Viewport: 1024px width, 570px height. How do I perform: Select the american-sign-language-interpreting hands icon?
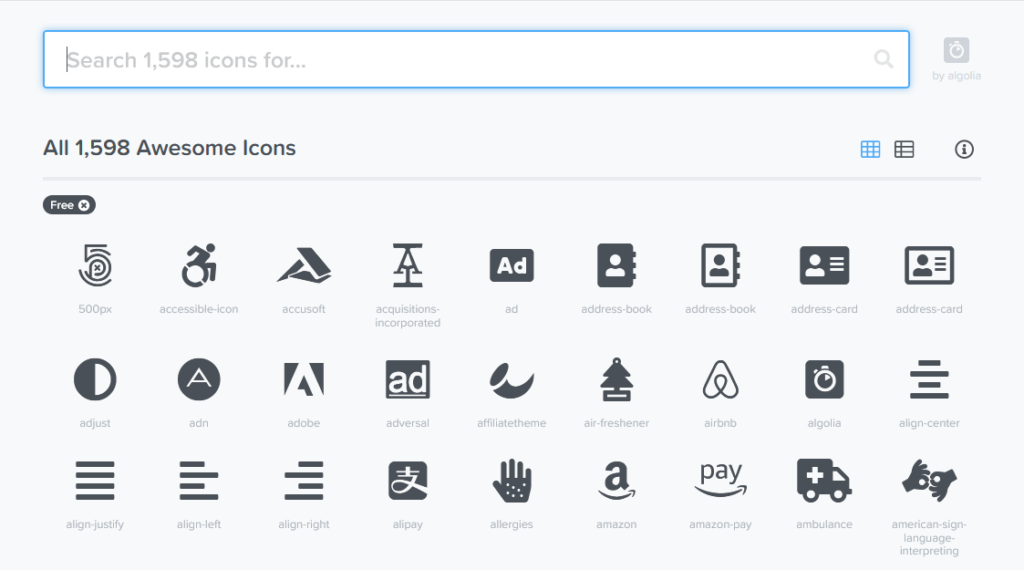(x=929, y=481)
